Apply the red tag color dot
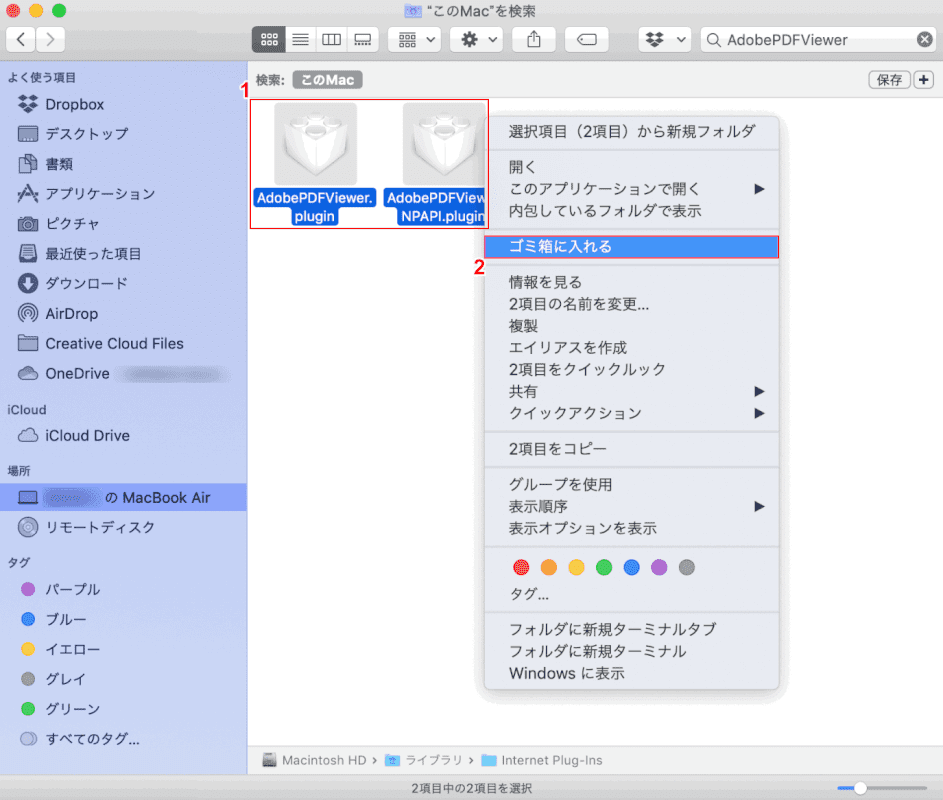The image size is (943, 800). (521, 567)
